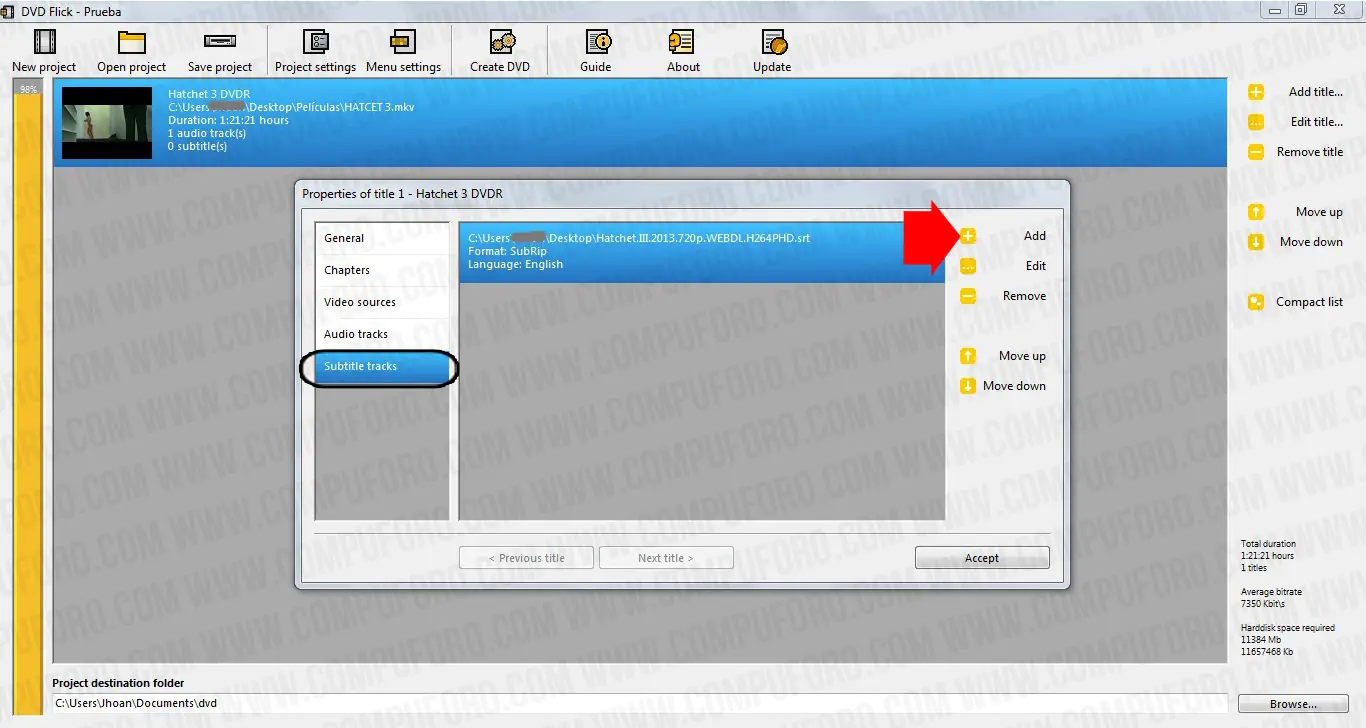Switch to the Audio tracks tab
The height and width of the screenshot is (728, 1366).
tap(355, 334)
